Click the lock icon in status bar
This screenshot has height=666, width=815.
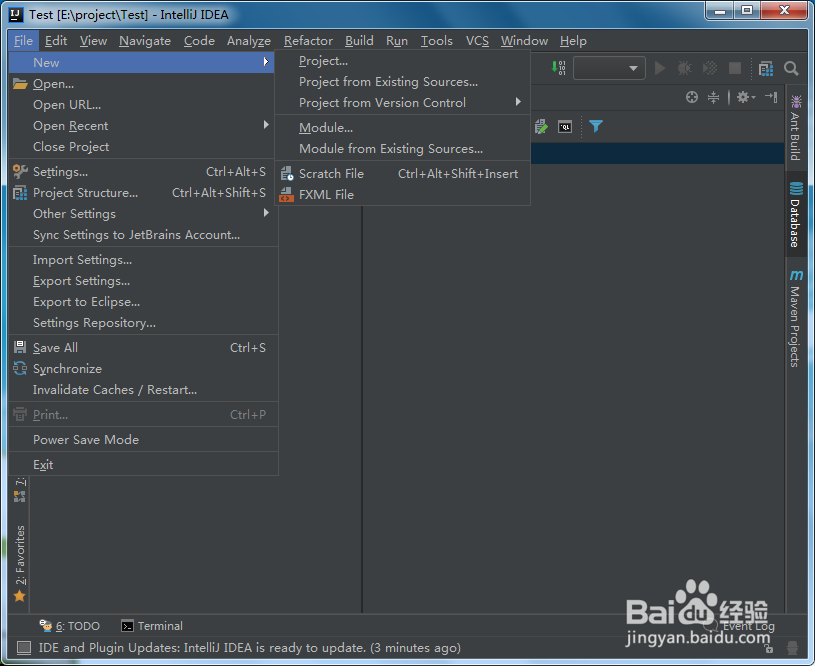coord(769,648)
